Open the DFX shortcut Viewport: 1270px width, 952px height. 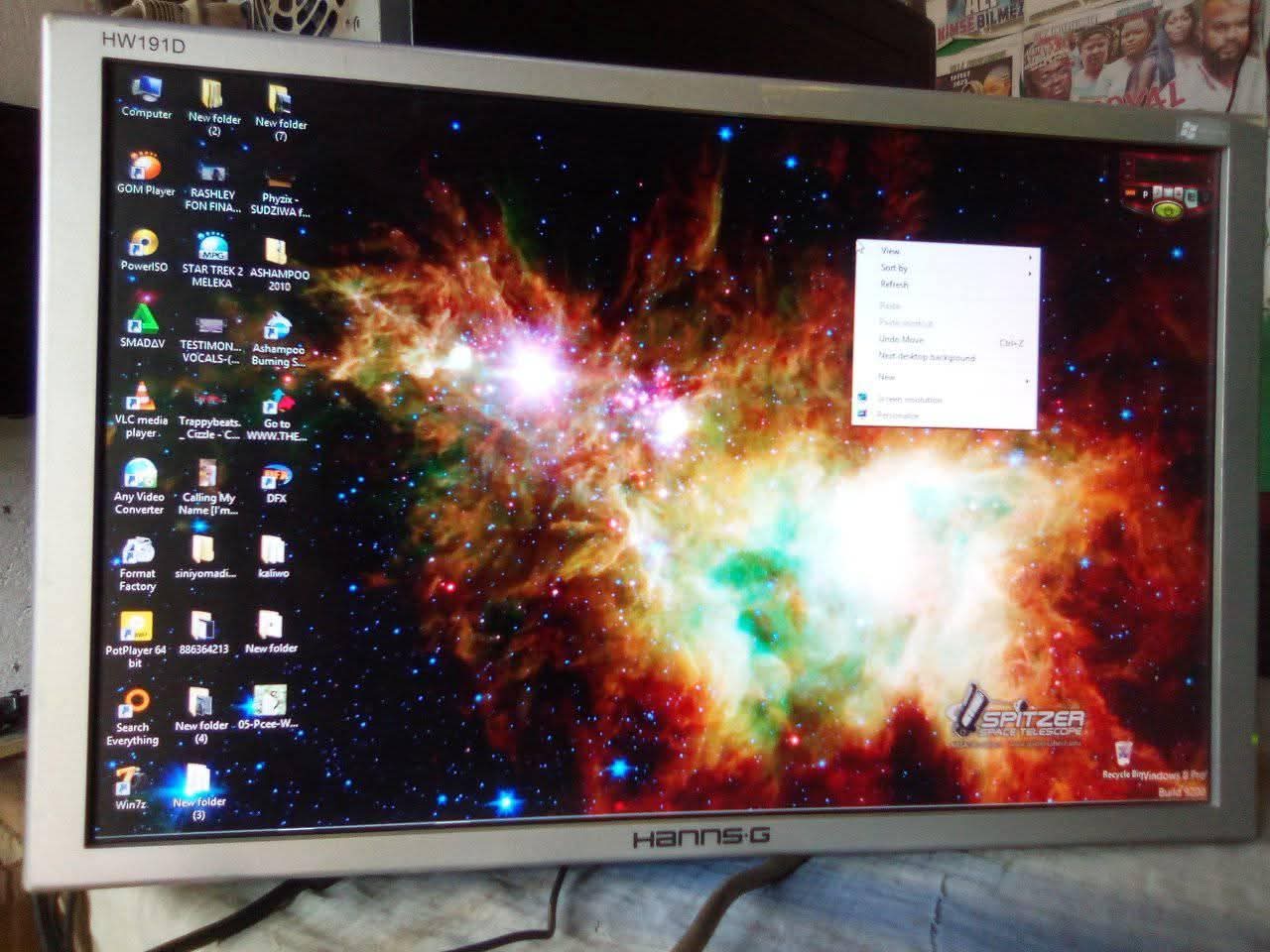tap(276, 485)
